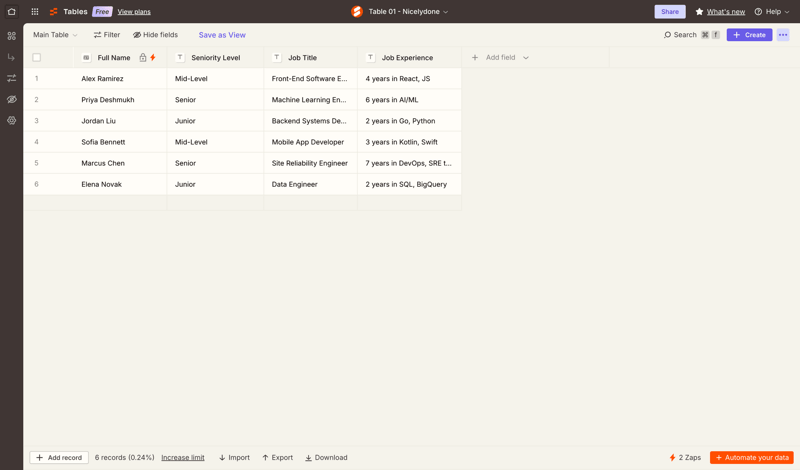Click the Job Experience text type icon
The image size is (800, 470).
tap(371, 57)
